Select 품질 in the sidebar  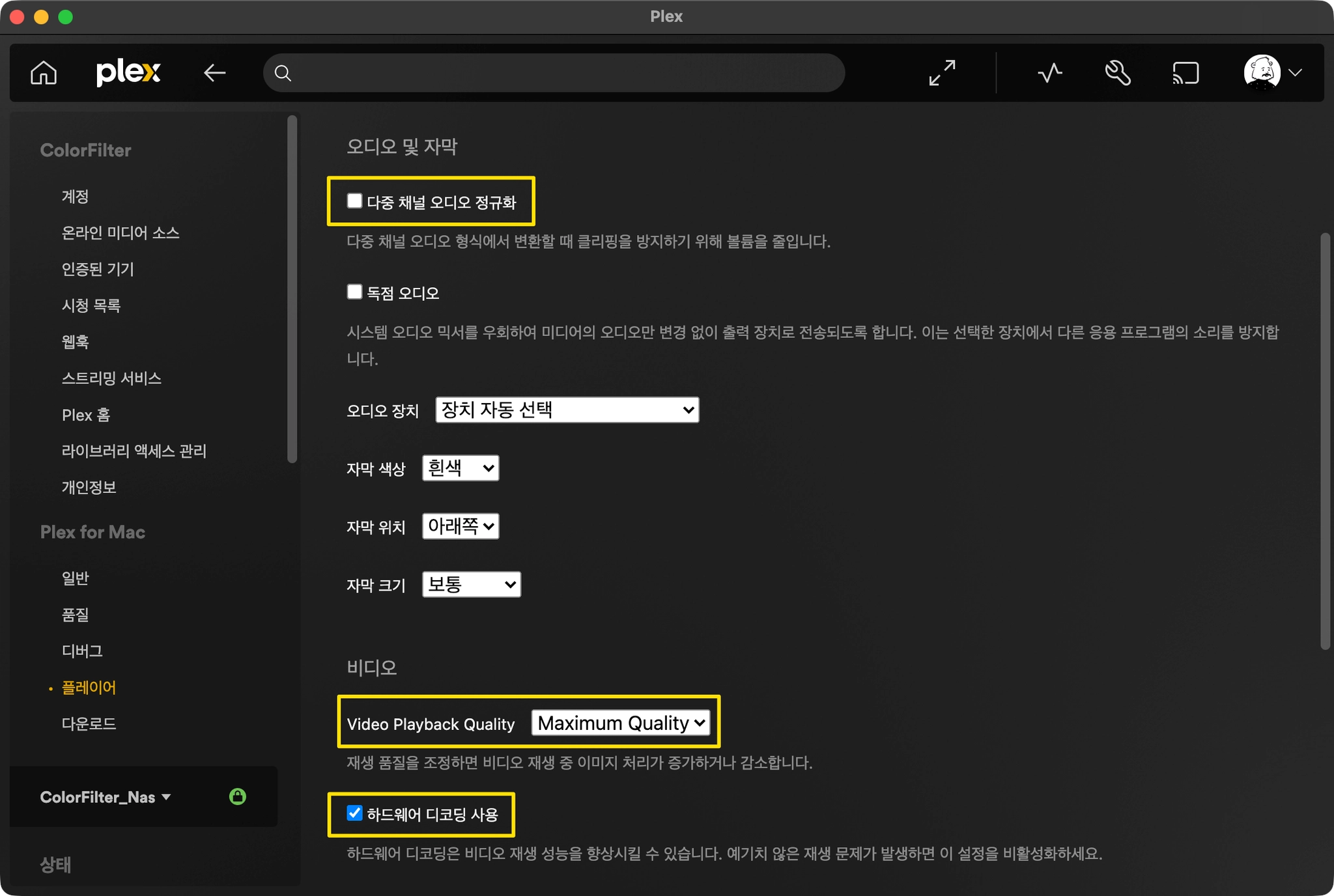(x=75, y=615)
